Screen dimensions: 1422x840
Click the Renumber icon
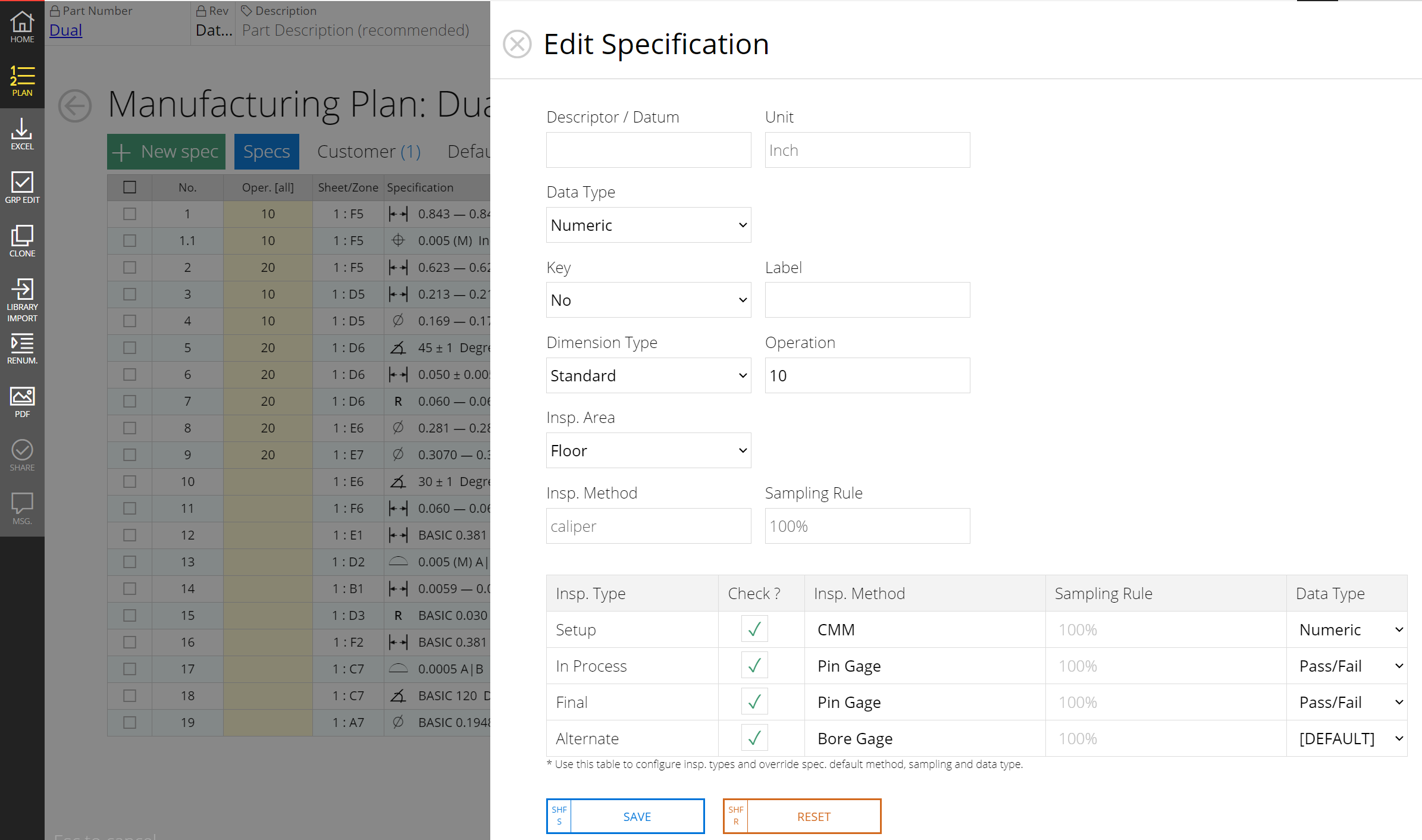22,349
